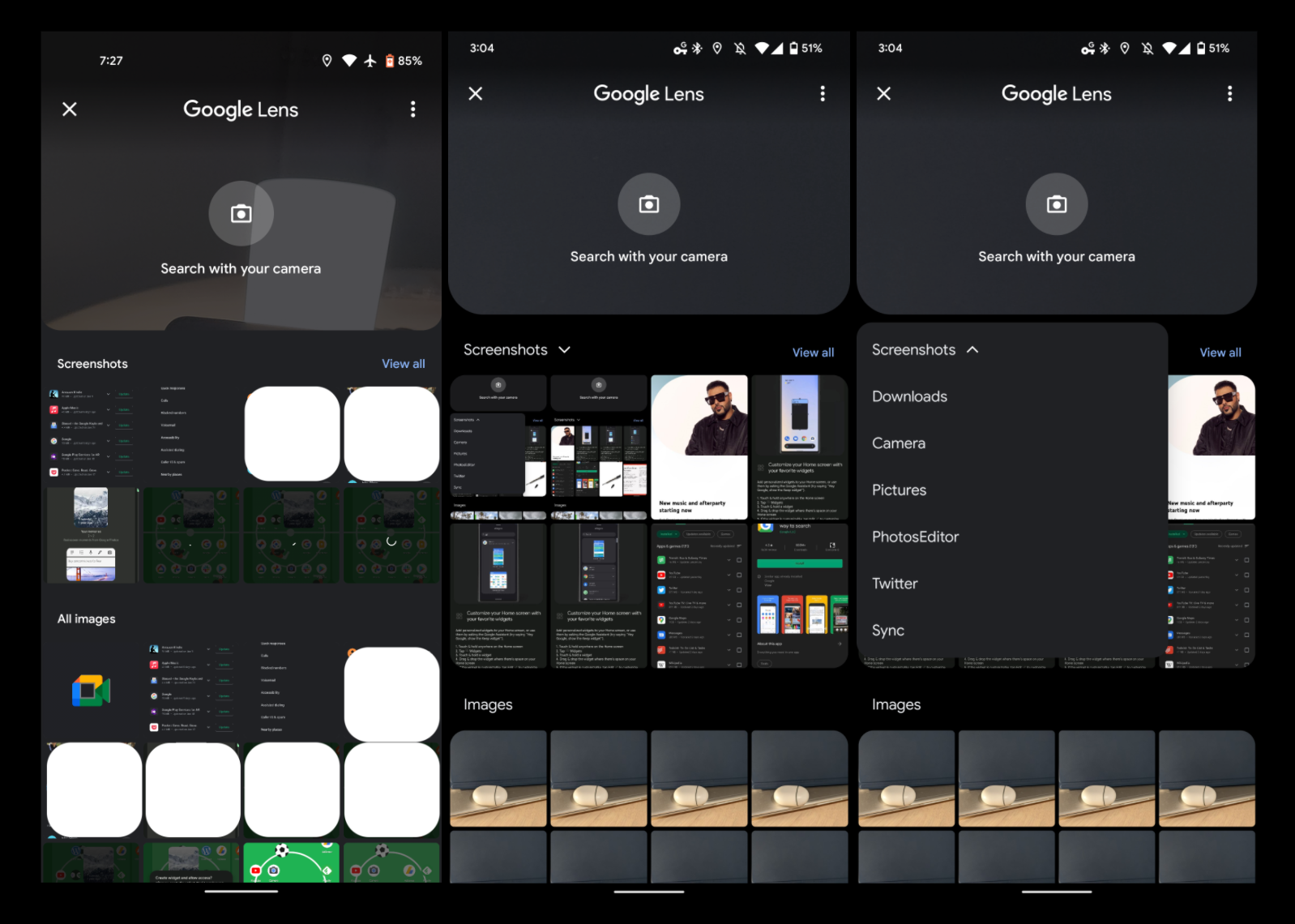Screen dimensions: 1295x924
Task: Tap the Wi-Fi icon in the left status bar
Action: click(349, 61)
